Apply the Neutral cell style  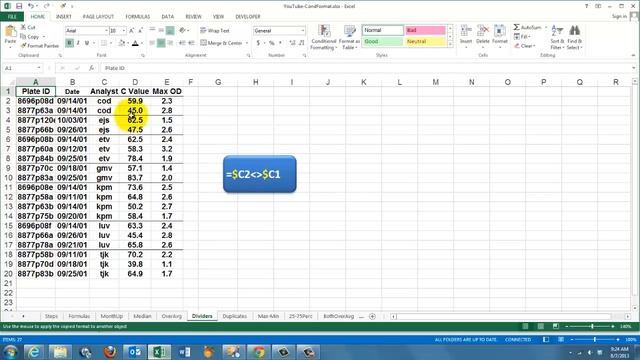pos(425,42)
